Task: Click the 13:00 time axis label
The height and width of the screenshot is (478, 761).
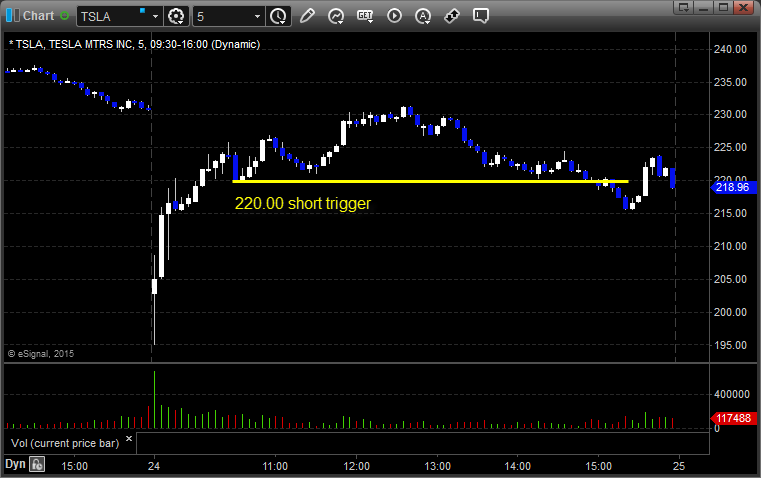Action: click(437, 466)
